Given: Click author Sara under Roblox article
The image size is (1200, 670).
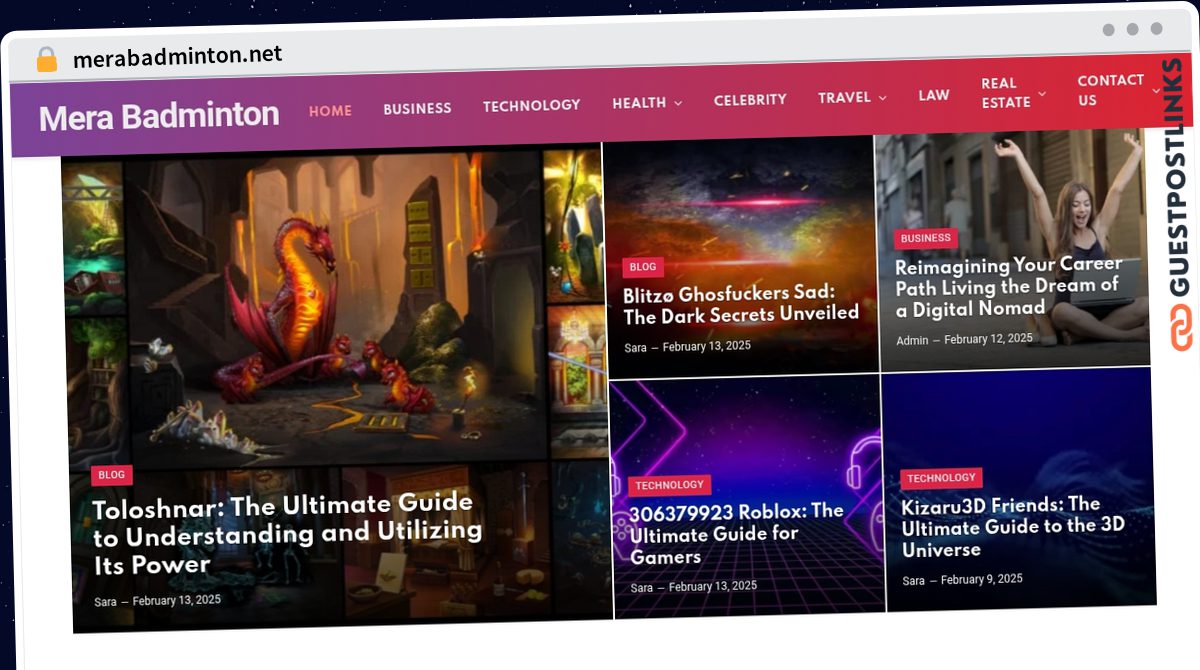Looking at the screenshot, I should pos(642,588).
